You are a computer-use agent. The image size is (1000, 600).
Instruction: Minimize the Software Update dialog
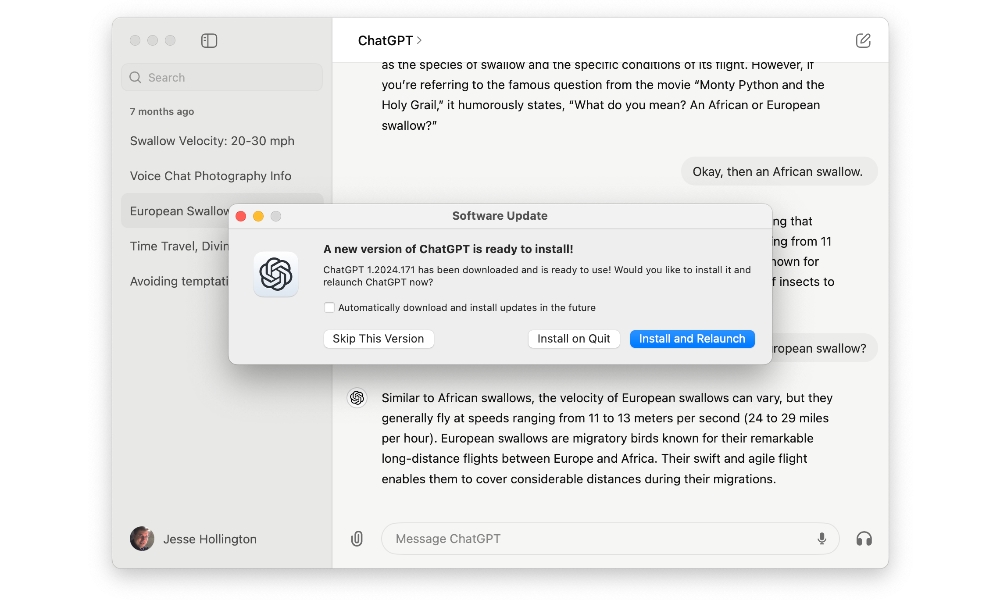(258, 216)
